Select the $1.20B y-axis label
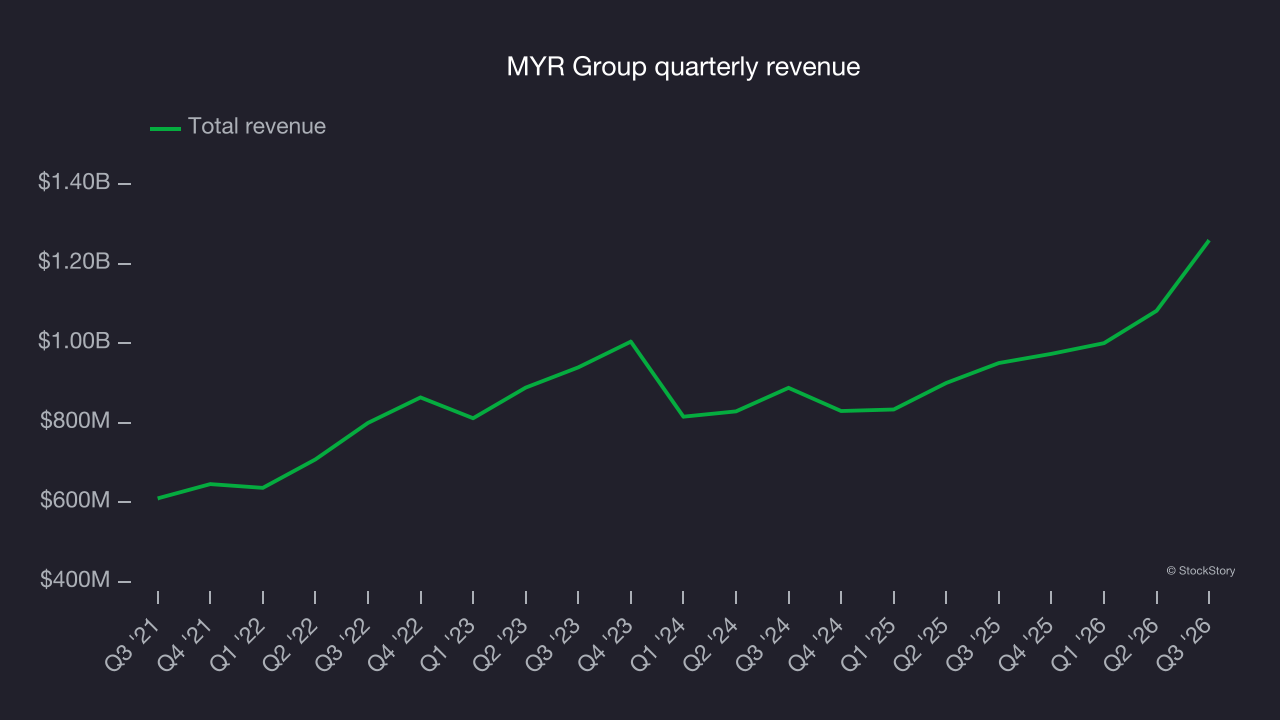Screen dimensions: 1280x720 [x=74, y=262]
